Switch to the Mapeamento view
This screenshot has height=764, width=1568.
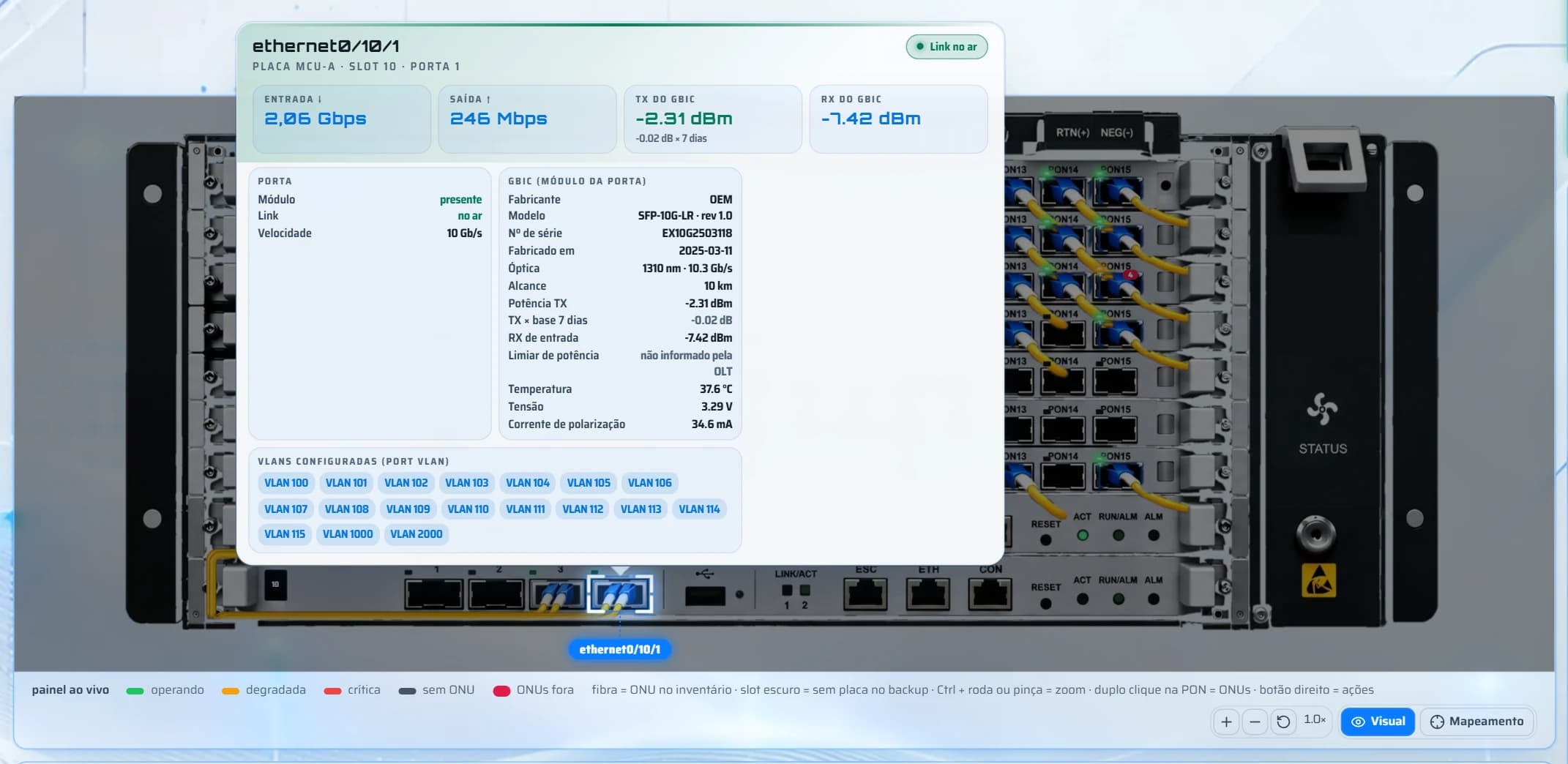(x=1477, y=722)
